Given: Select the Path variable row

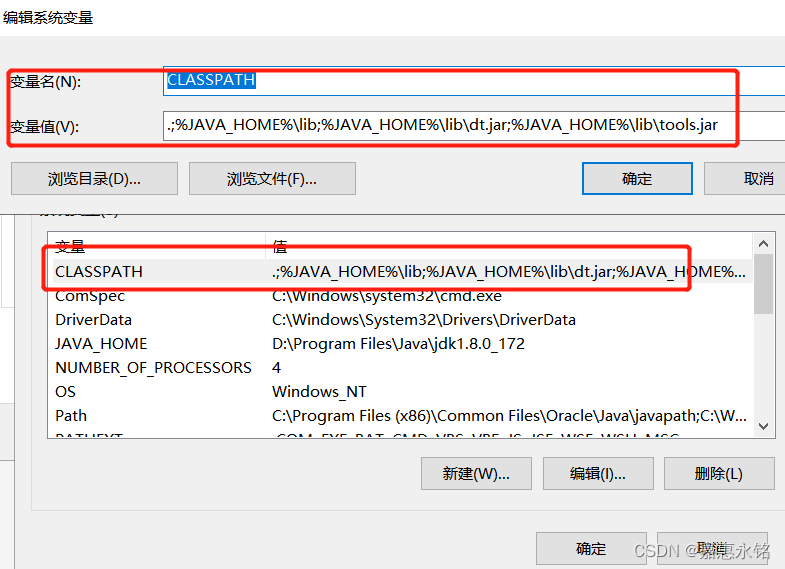Looking at the screenshot, I should (401, 416).
